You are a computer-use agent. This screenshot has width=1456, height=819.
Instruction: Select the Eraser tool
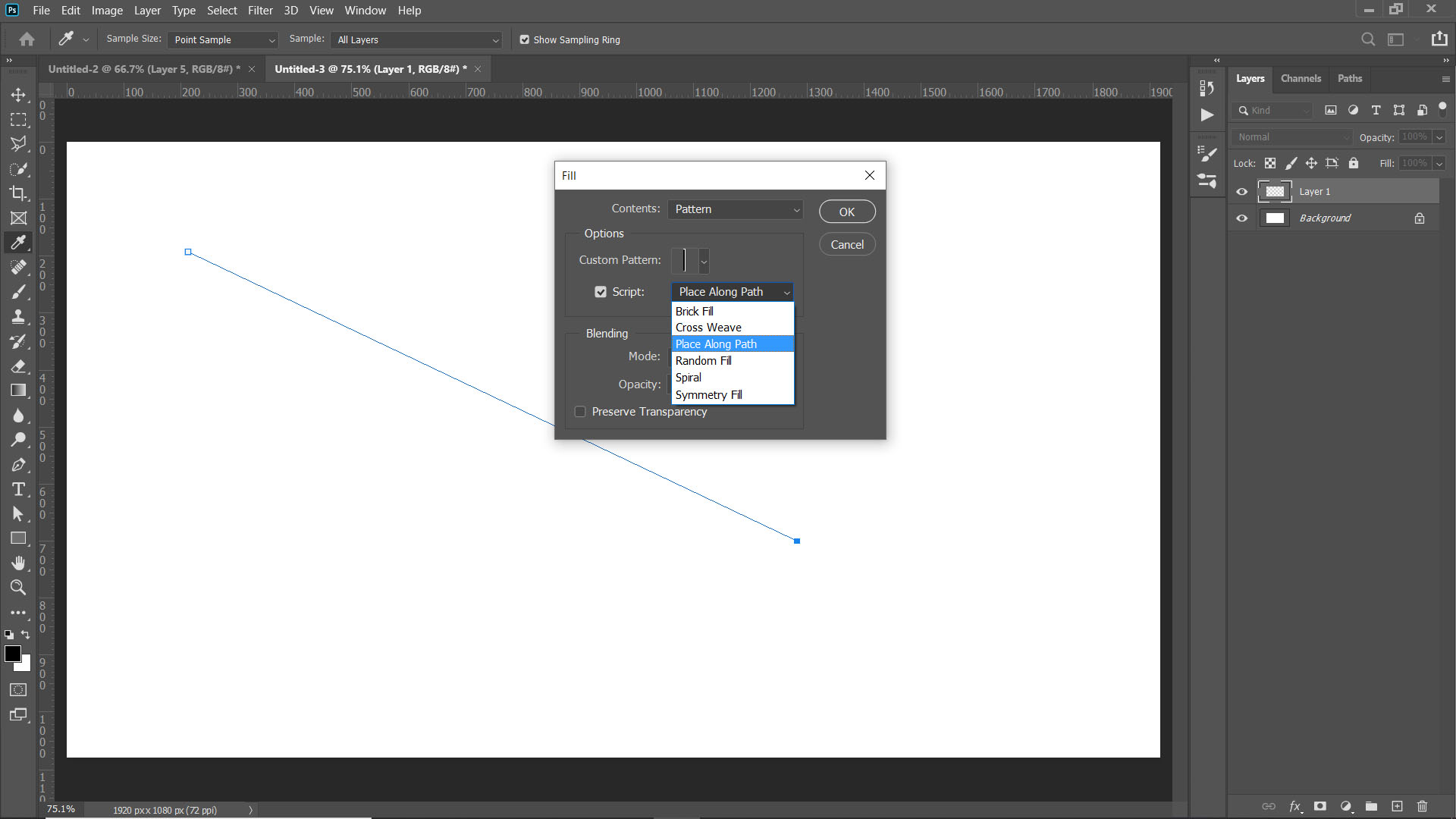(x=19, y=366)
